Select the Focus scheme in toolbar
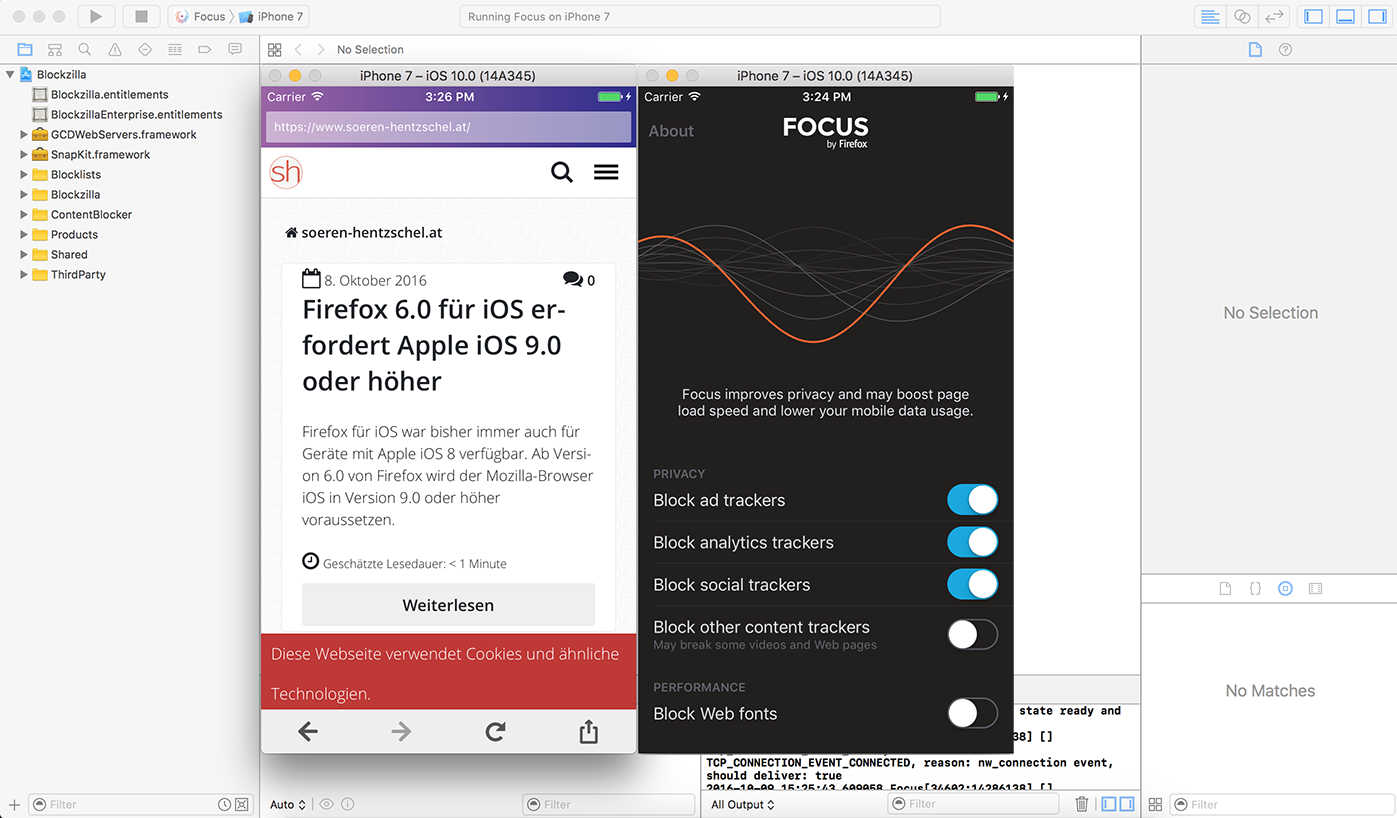 [201, 16]
